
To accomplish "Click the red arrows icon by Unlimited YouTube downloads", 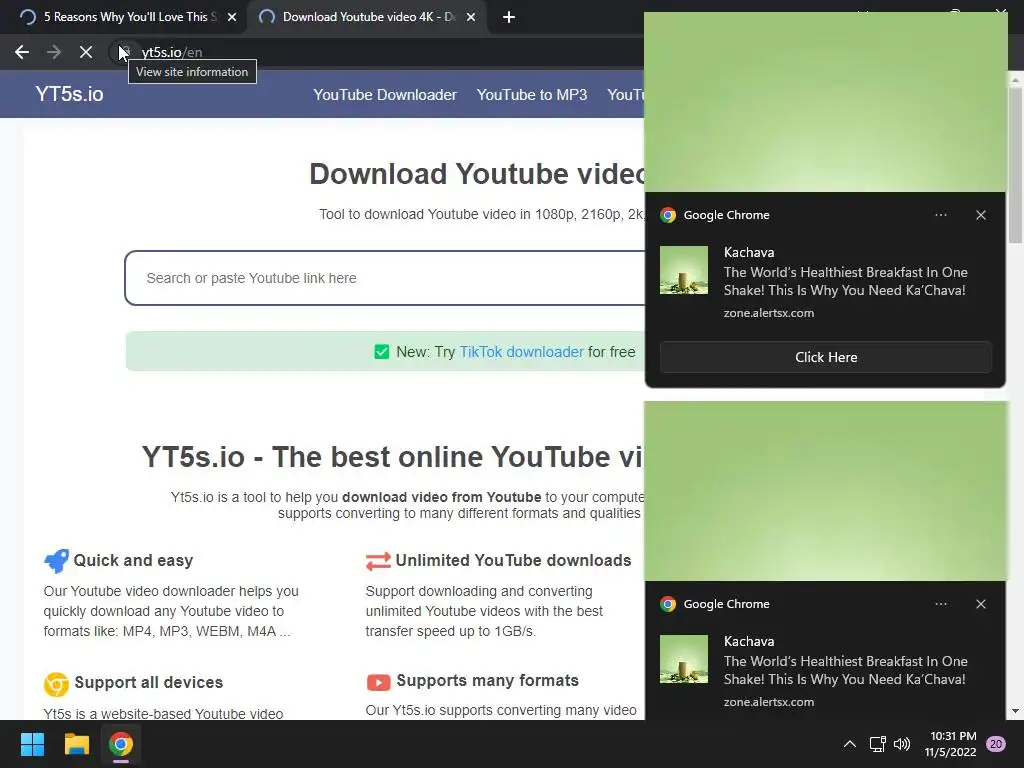I will [378, 561].
